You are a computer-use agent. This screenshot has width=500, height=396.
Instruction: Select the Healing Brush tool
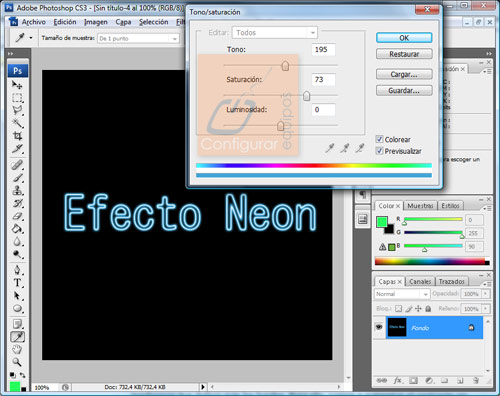pos(17,165)
